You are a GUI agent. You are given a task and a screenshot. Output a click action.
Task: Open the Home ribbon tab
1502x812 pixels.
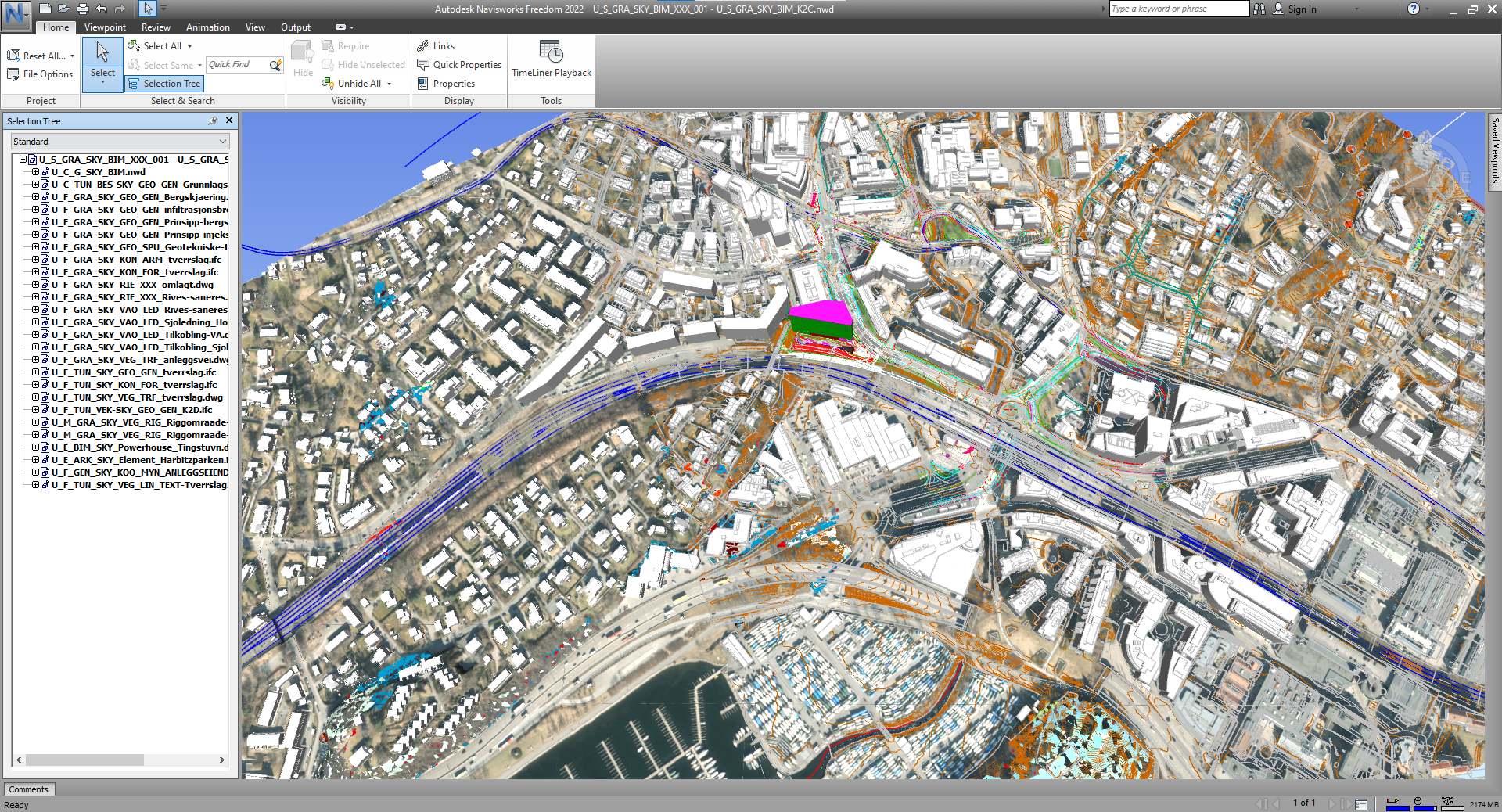[x=56, y=27]
